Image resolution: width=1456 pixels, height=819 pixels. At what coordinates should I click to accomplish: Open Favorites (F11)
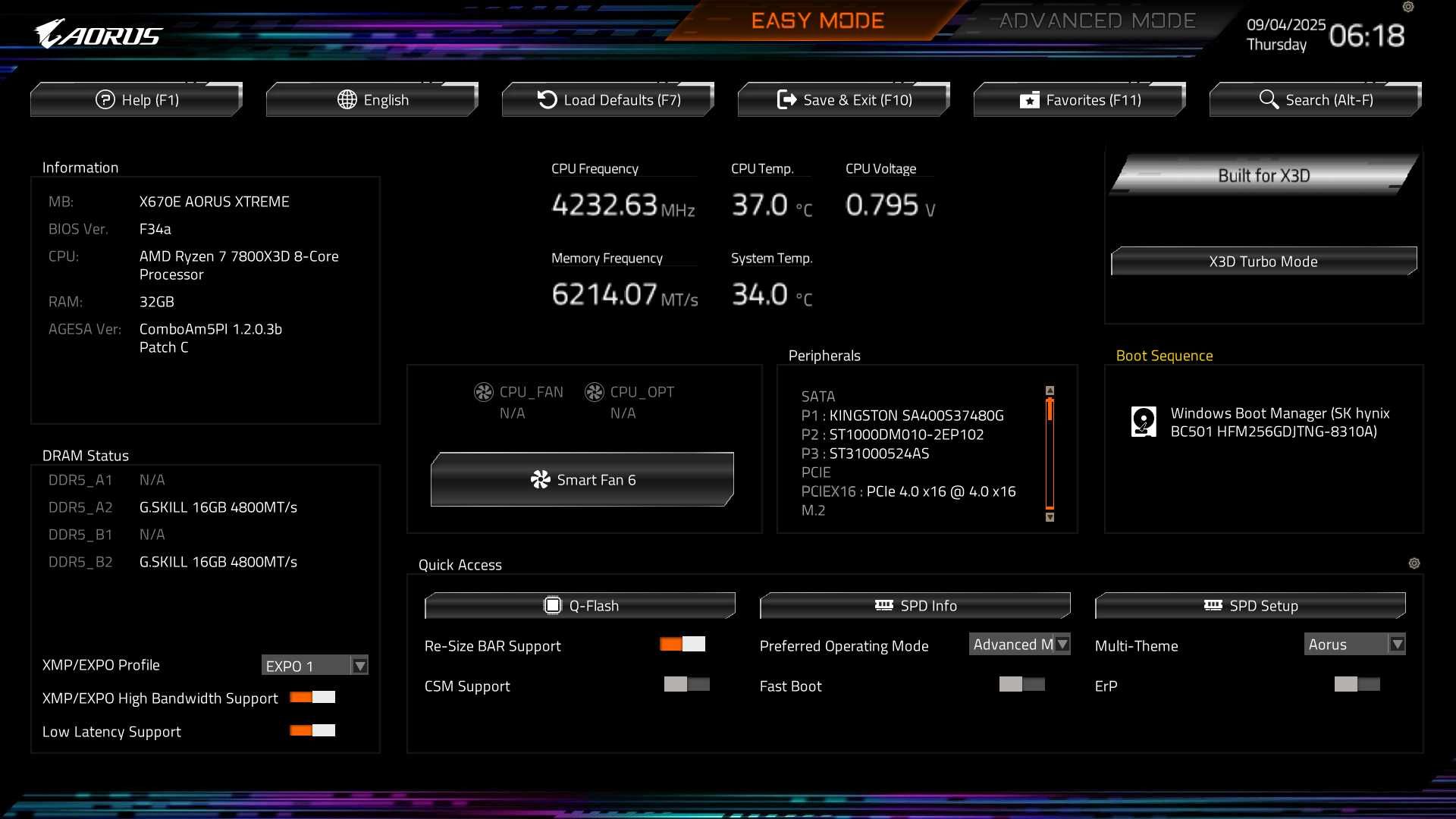point(1080,99)
